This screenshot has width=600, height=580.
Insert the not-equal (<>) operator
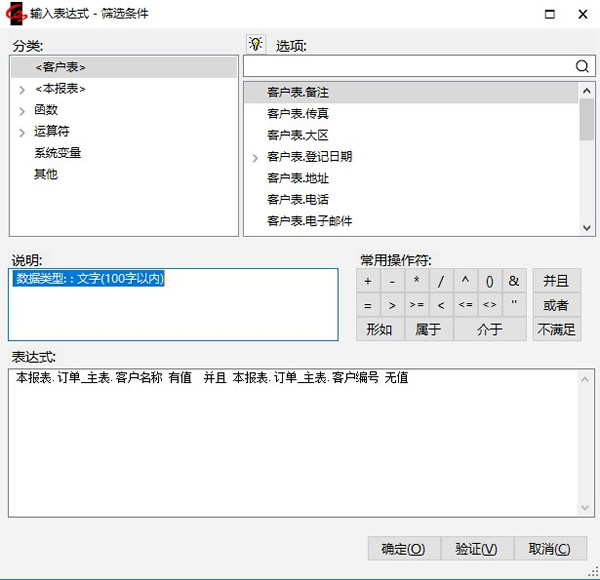pos(489,305)
